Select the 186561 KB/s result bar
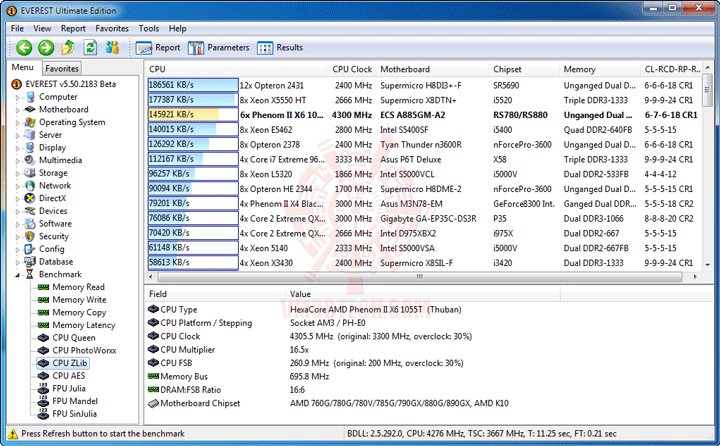The width and height of the screenshot is (720, 446). coord(193,85)
